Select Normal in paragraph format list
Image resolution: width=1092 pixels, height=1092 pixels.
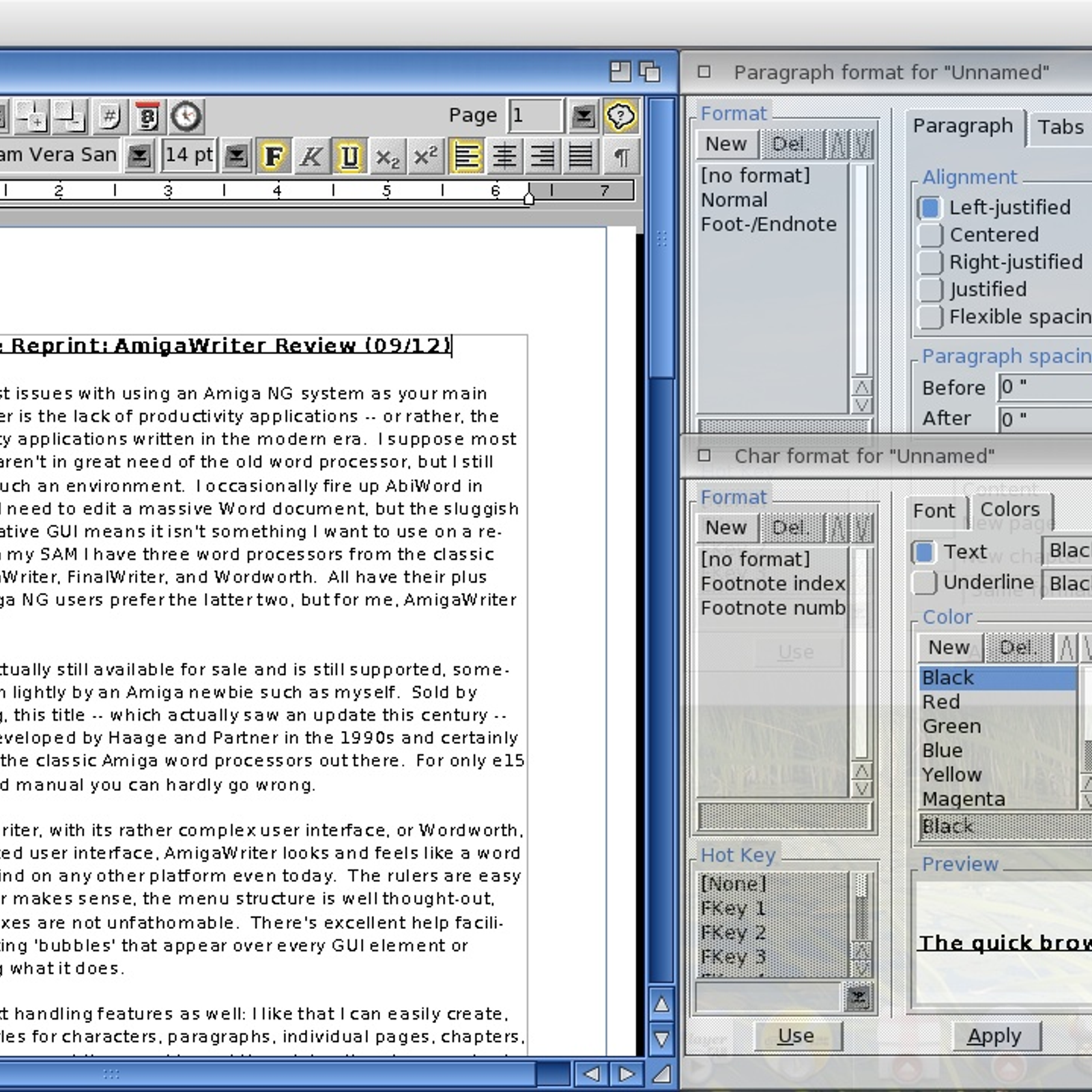point(773,200)
